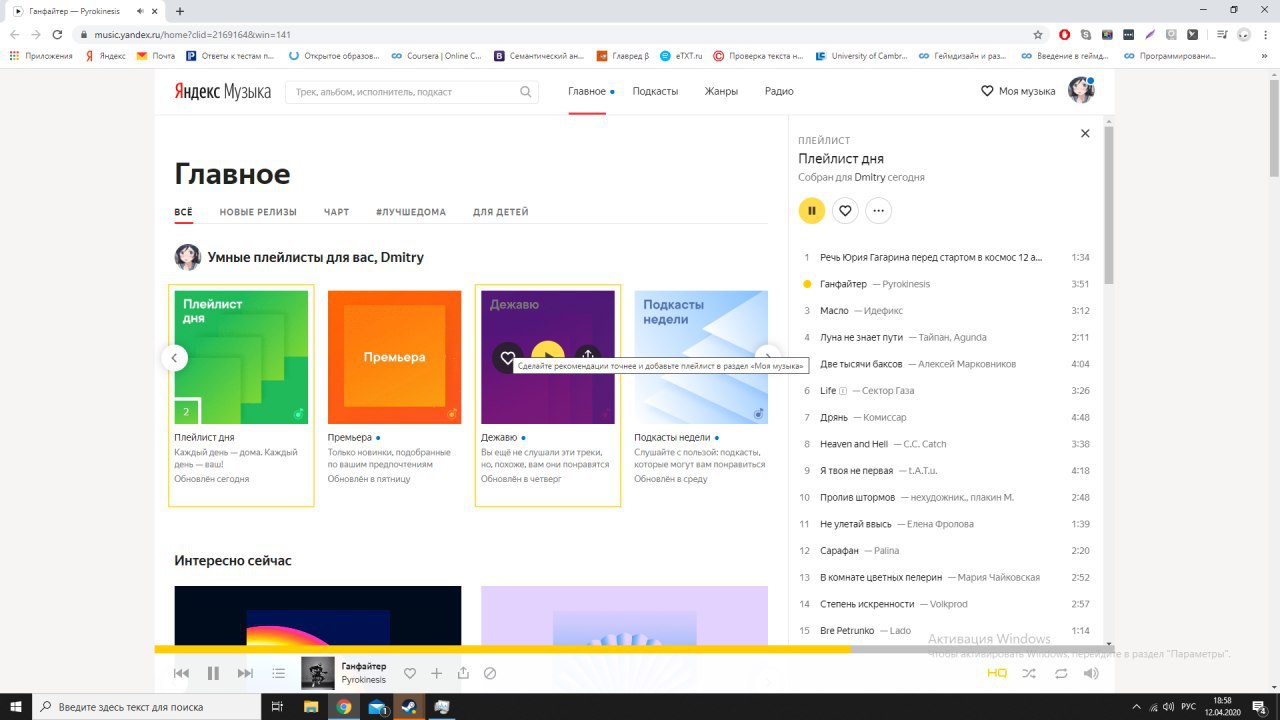
Task: Share the current track from player bar
Action: 463,673
